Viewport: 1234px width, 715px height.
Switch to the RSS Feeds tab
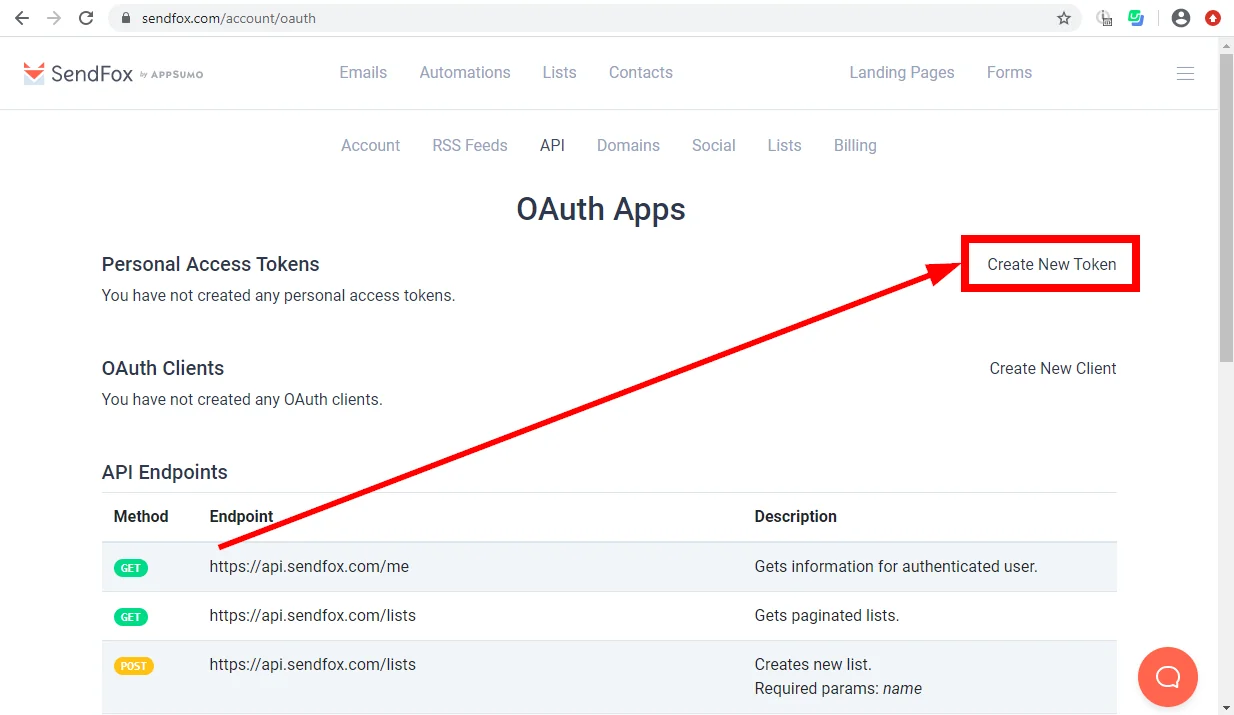tap(470, 145)
